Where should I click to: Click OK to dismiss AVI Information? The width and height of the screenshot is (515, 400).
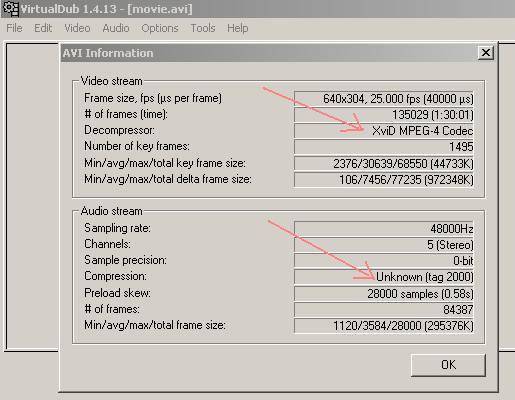pyautogui.click(x=448, y=365)
